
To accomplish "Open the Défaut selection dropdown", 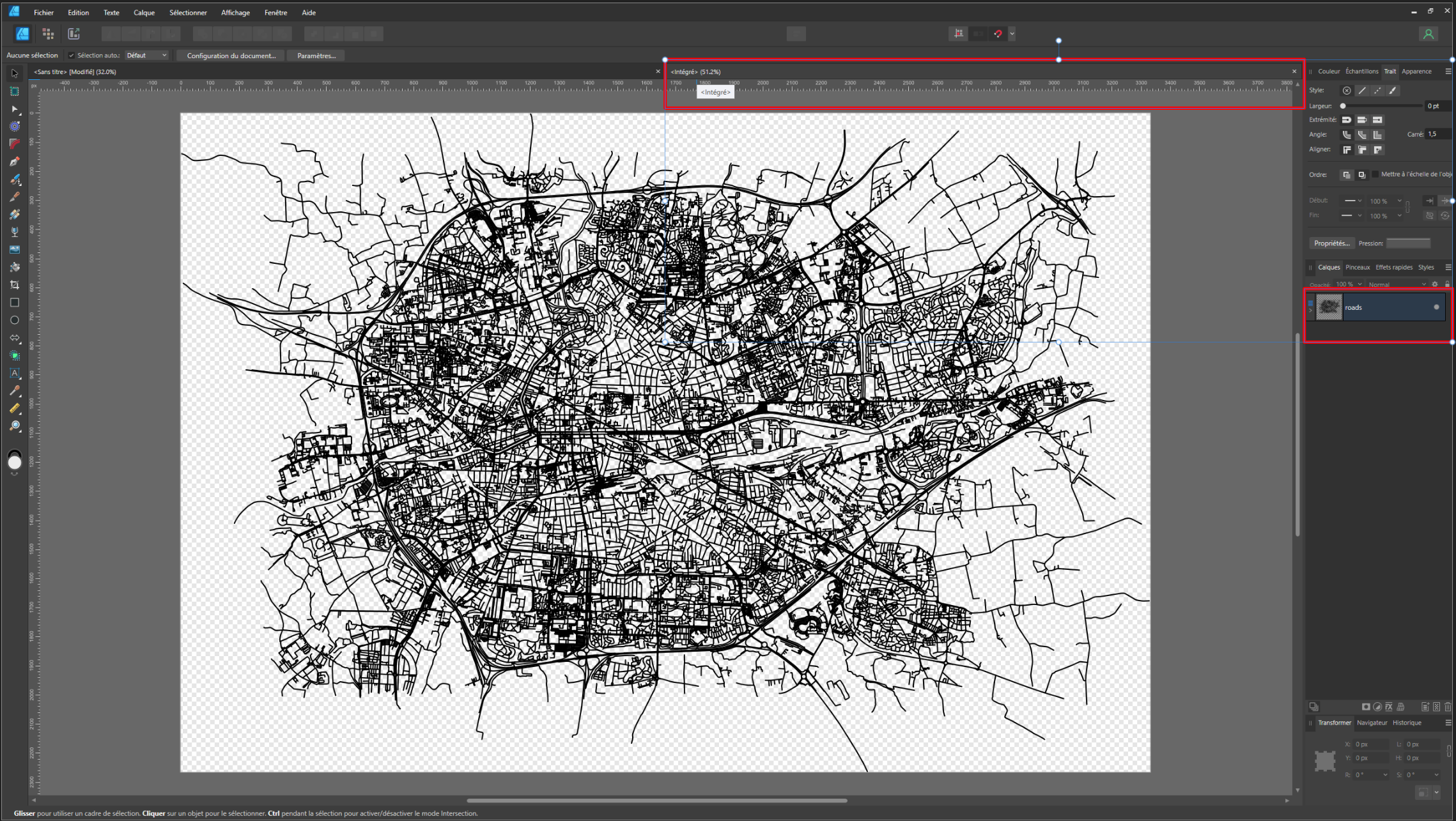I will pyautogui.click(x=146, y=56).
